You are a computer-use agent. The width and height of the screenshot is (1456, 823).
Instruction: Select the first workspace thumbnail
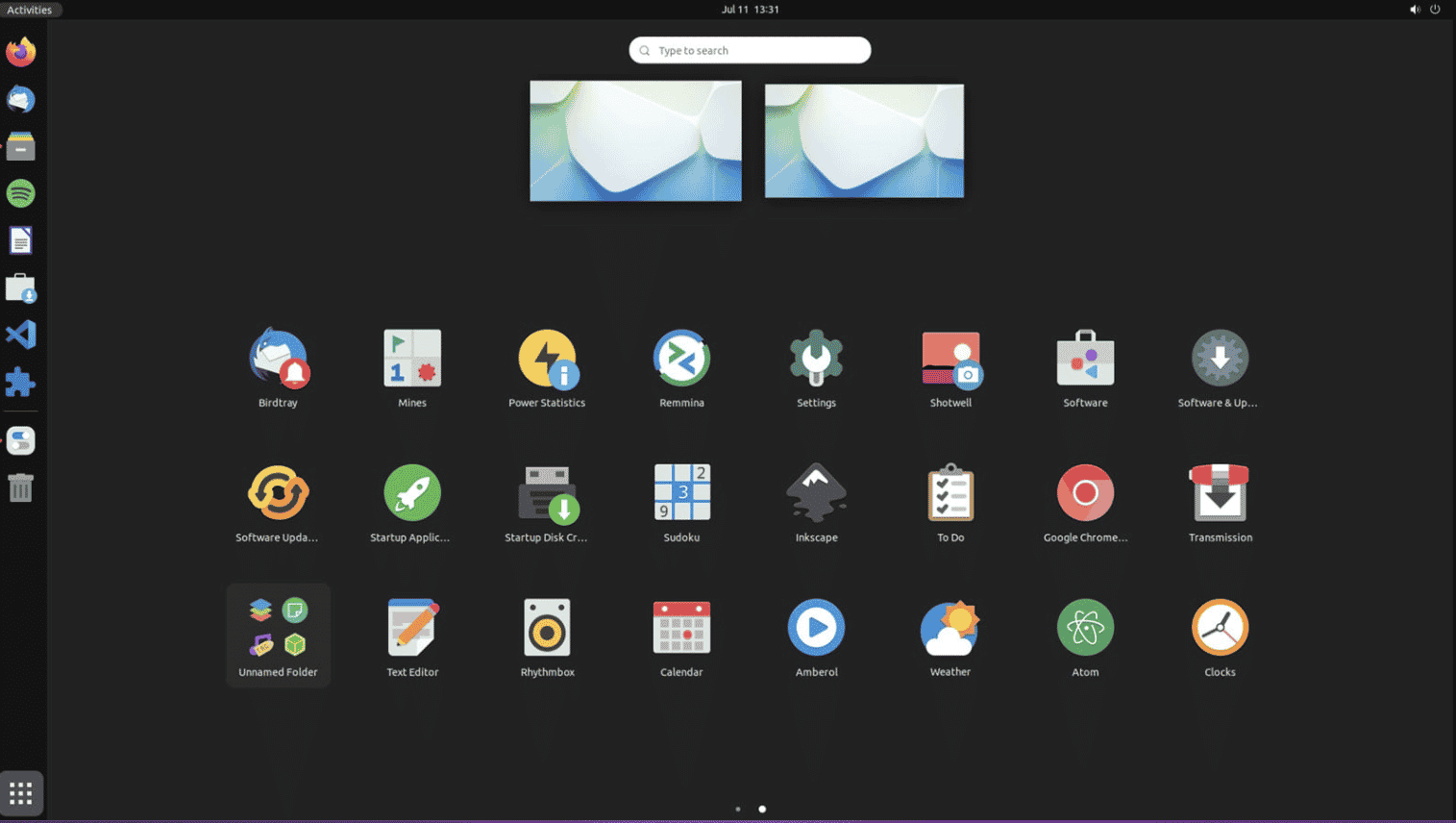(x=635, y=140)
